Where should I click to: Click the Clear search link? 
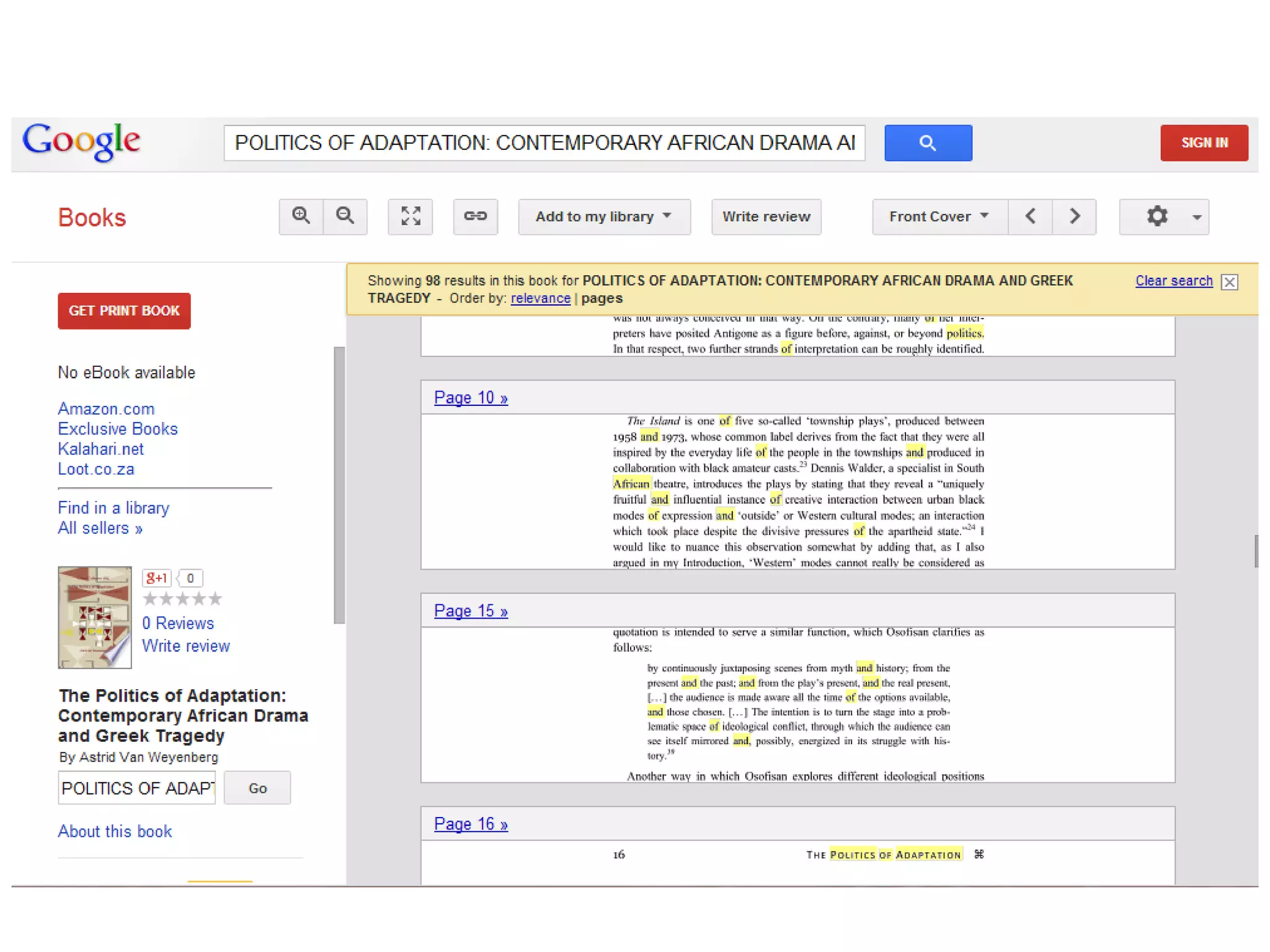(1173, 281)
